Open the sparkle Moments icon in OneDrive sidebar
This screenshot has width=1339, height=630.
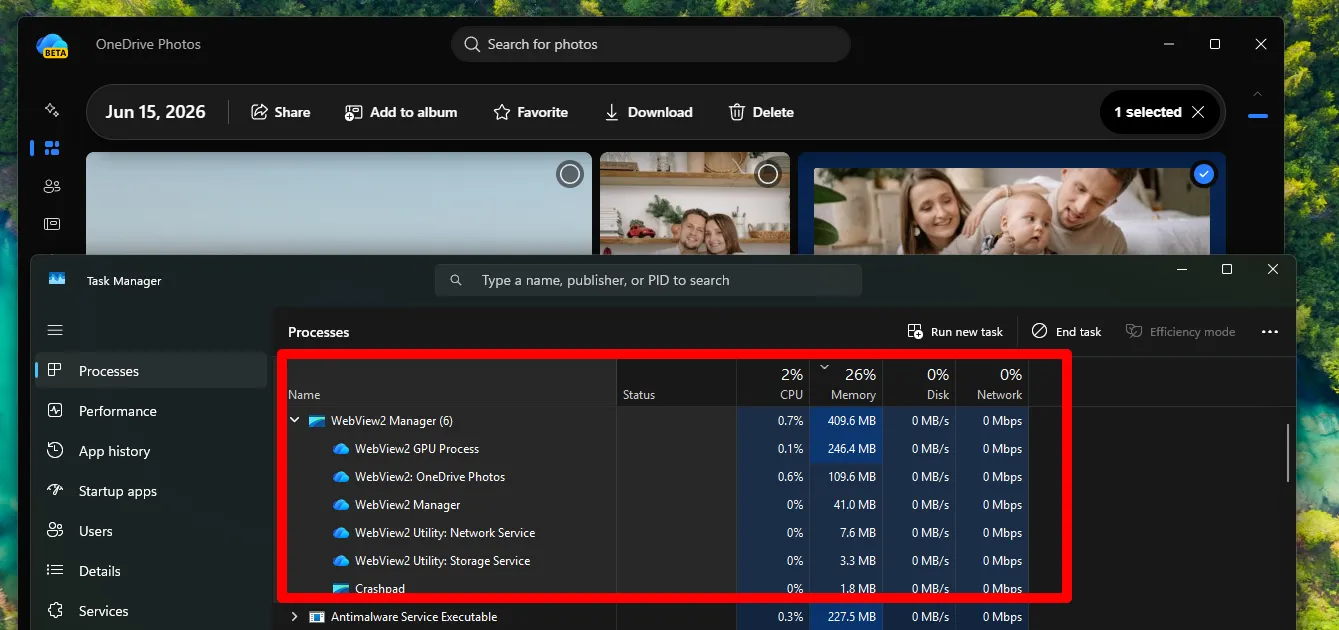pos(52,110)
